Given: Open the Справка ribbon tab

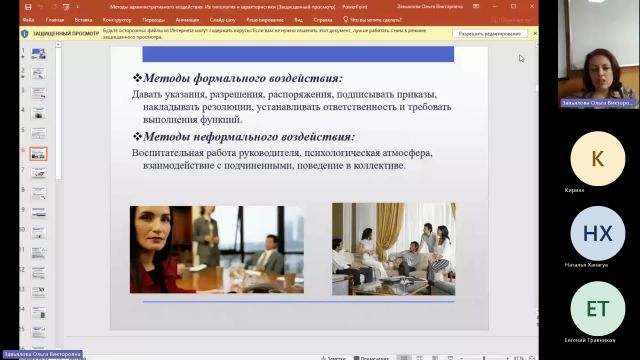Looking at the screenshot, I should click(322, 20).
